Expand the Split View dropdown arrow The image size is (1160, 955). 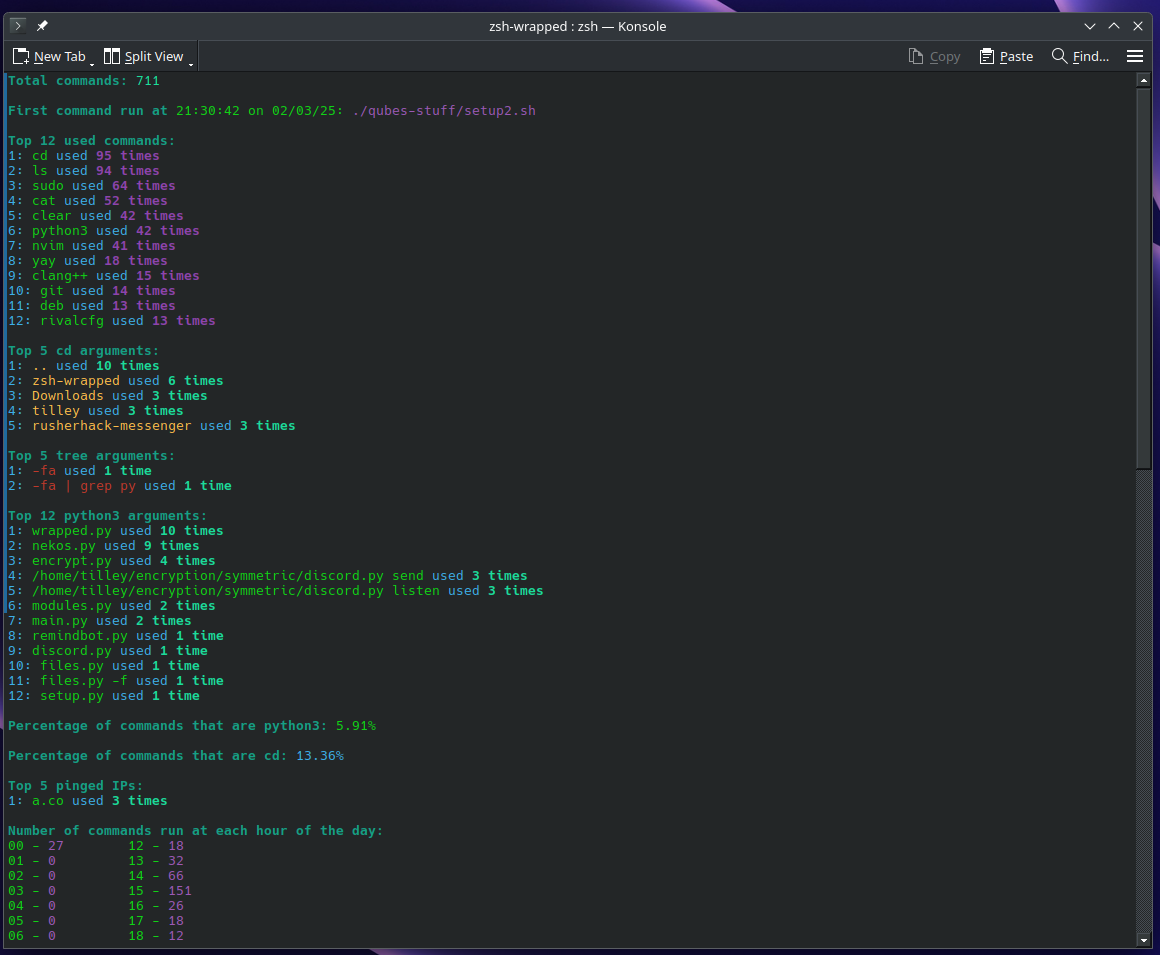pos(191,65)
